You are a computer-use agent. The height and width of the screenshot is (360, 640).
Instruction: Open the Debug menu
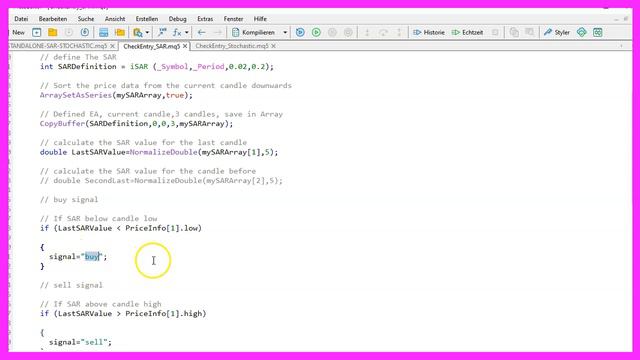[178, 19]
